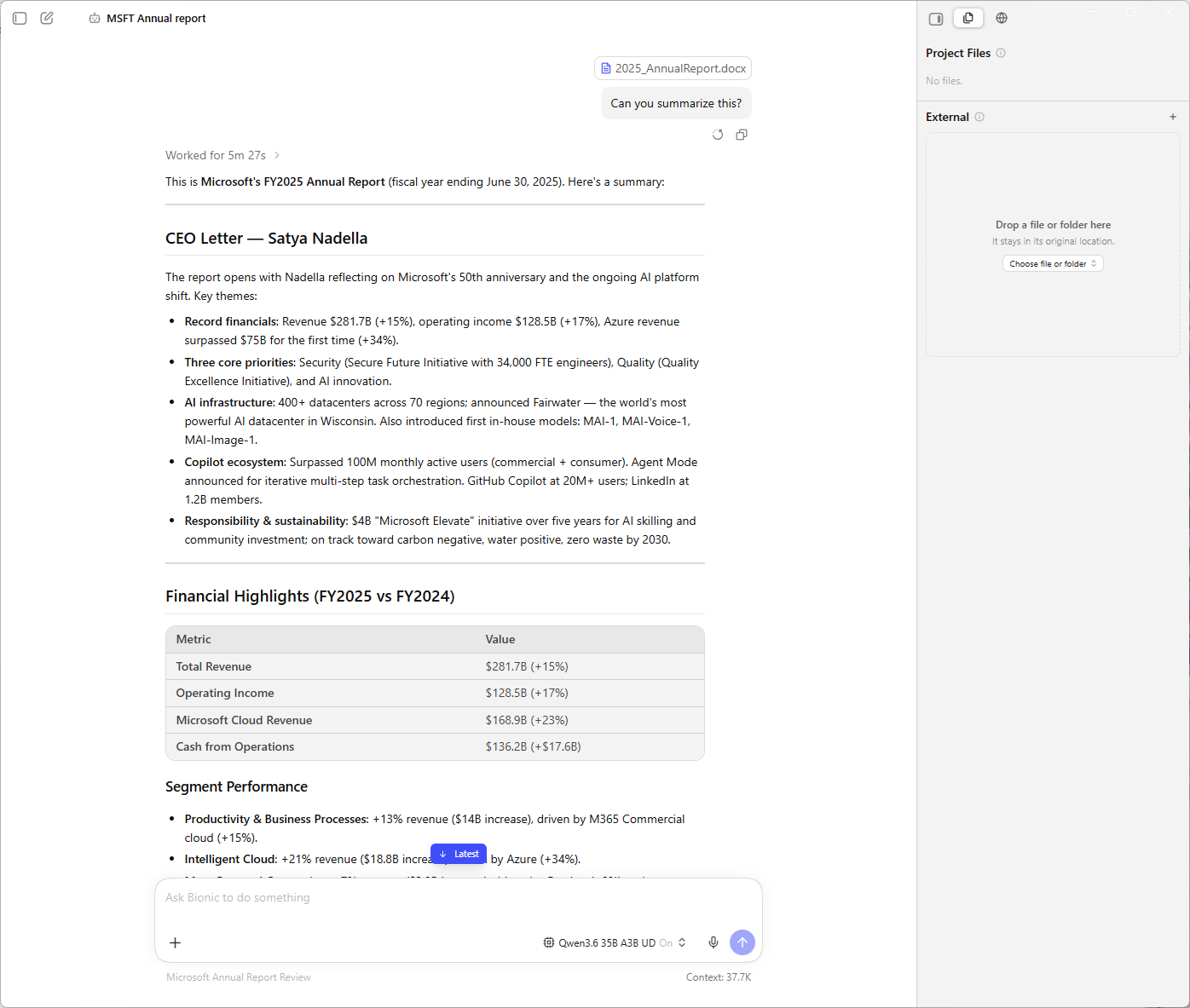The height and width of the screenshot is (1008, 1190).
Task: Show info for Project Files
Action: 1001,53
